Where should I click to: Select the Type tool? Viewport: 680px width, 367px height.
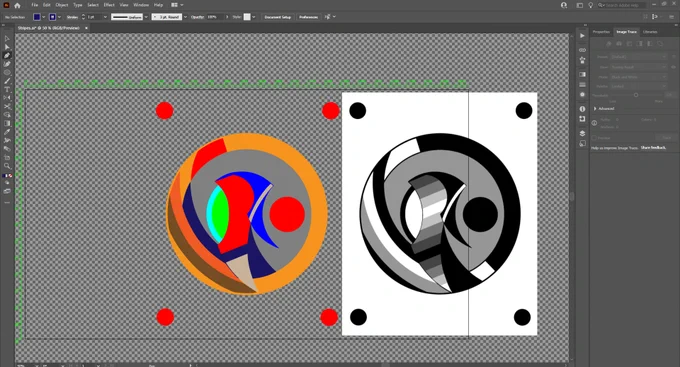(7, 89)
